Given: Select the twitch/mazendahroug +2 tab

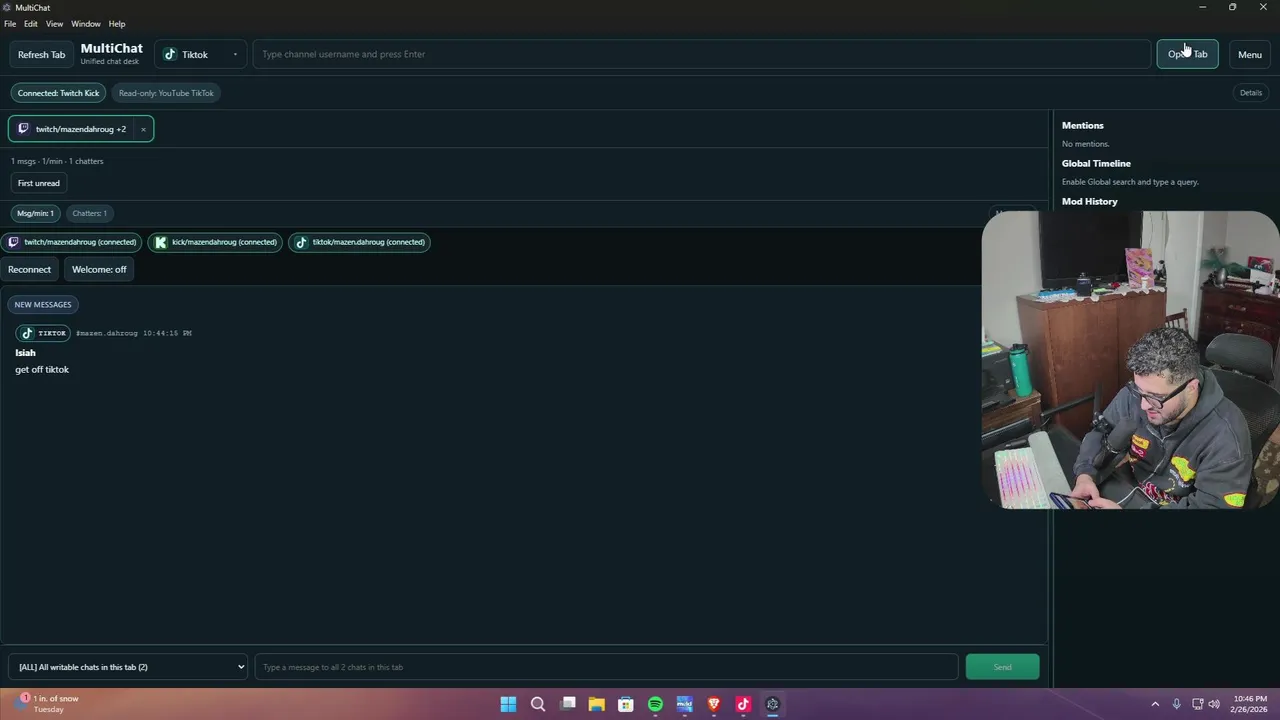Looking at the screenshot, I should (x=80, y=129).
